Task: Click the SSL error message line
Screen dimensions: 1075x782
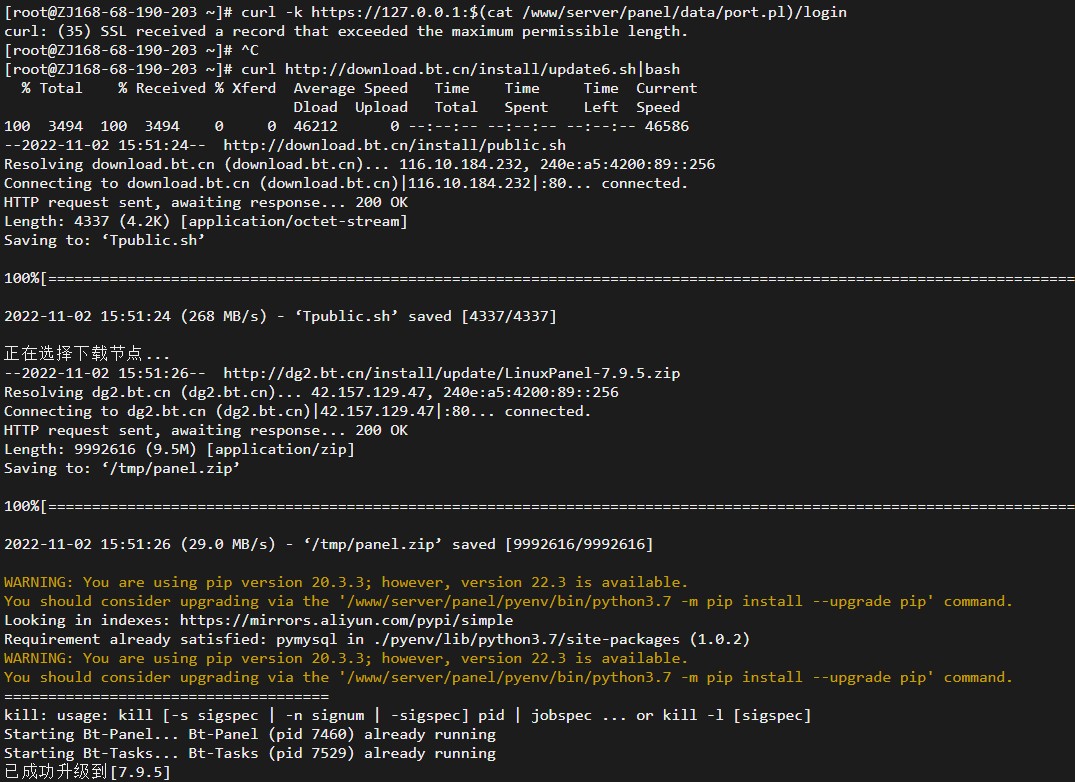Action: [x=346, y=32]
